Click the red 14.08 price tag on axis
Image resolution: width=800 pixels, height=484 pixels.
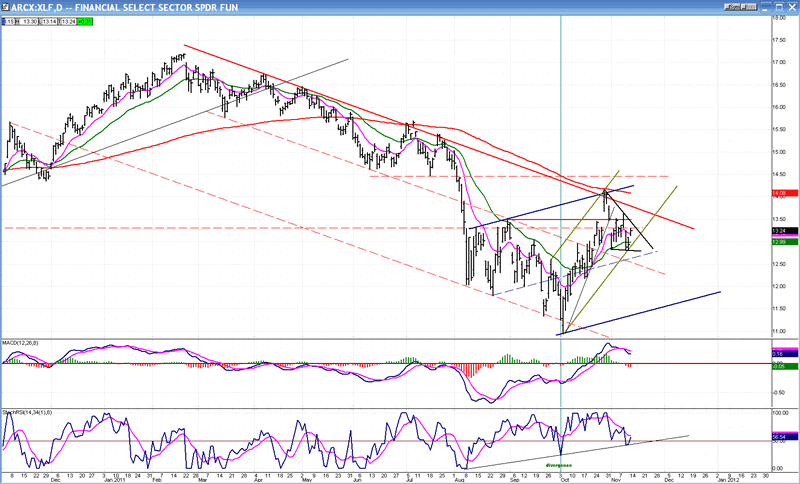click(x=785, y=193)
